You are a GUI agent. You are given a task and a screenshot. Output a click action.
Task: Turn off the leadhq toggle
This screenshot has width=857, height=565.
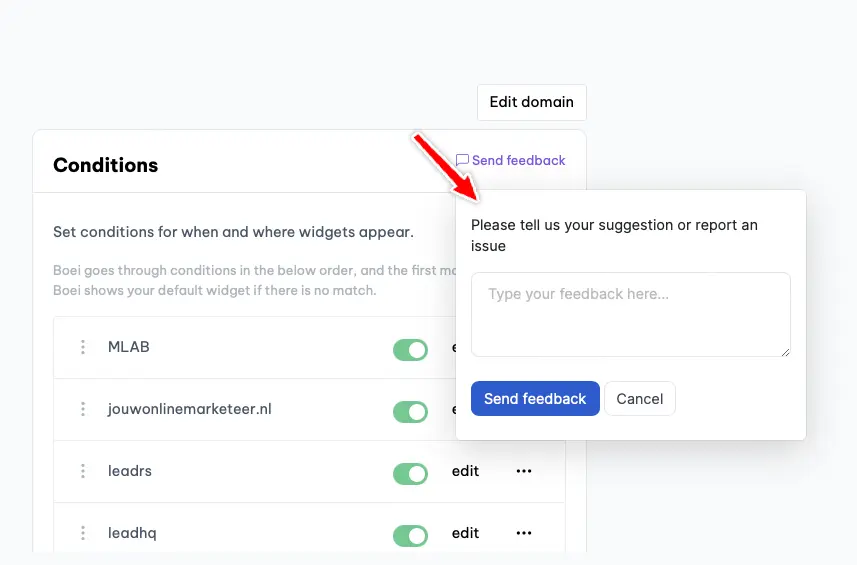point(410,535)
